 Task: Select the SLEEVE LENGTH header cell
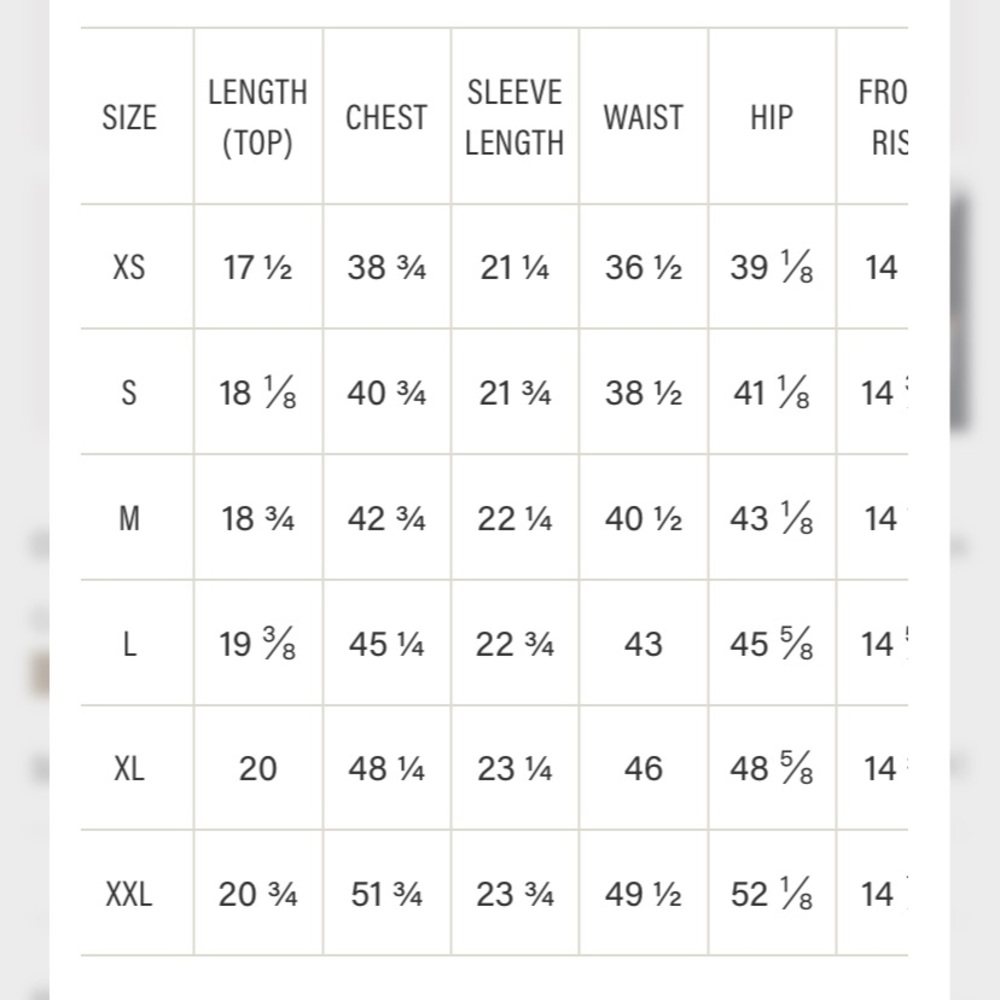(x=515, y=117)
